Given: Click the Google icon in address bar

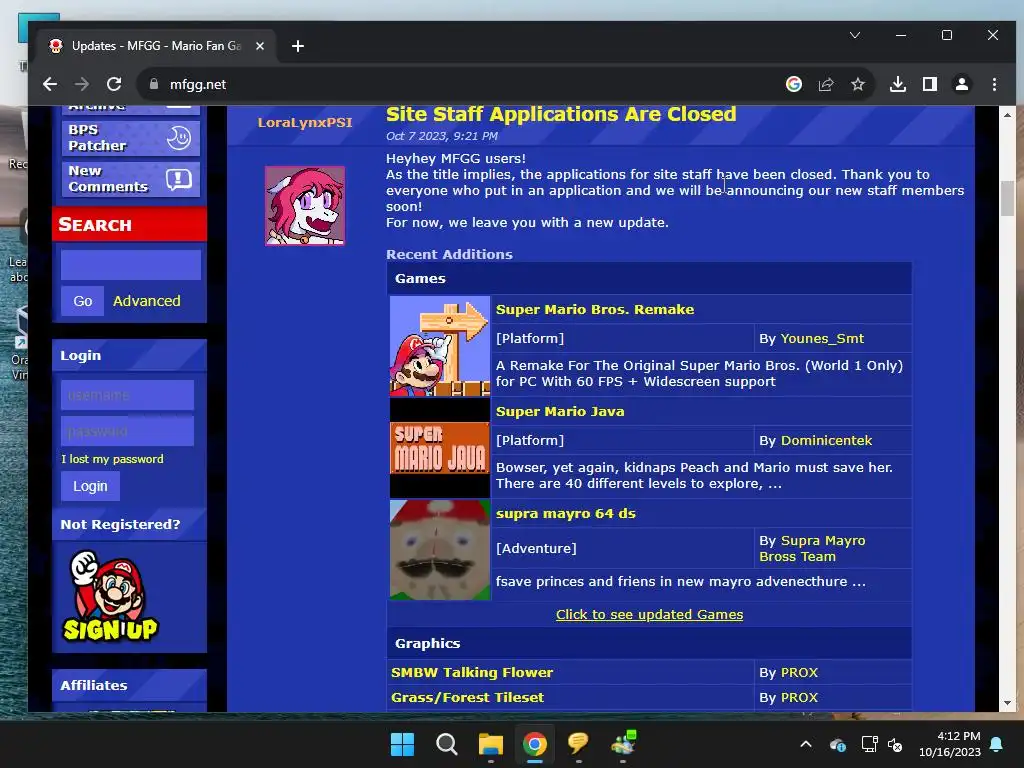Looking at the screenshot, I should 793,84.
